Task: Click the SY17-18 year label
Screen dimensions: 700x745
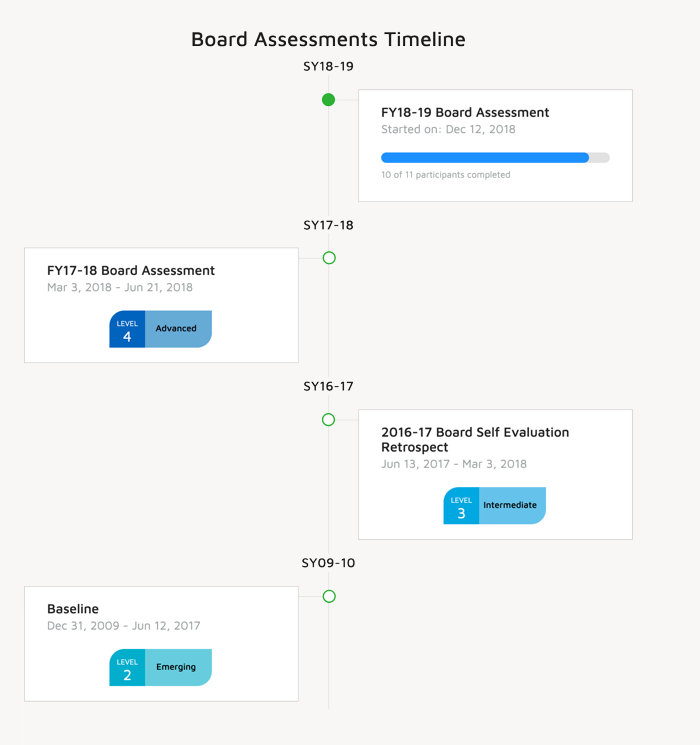Action: [328, 225]
